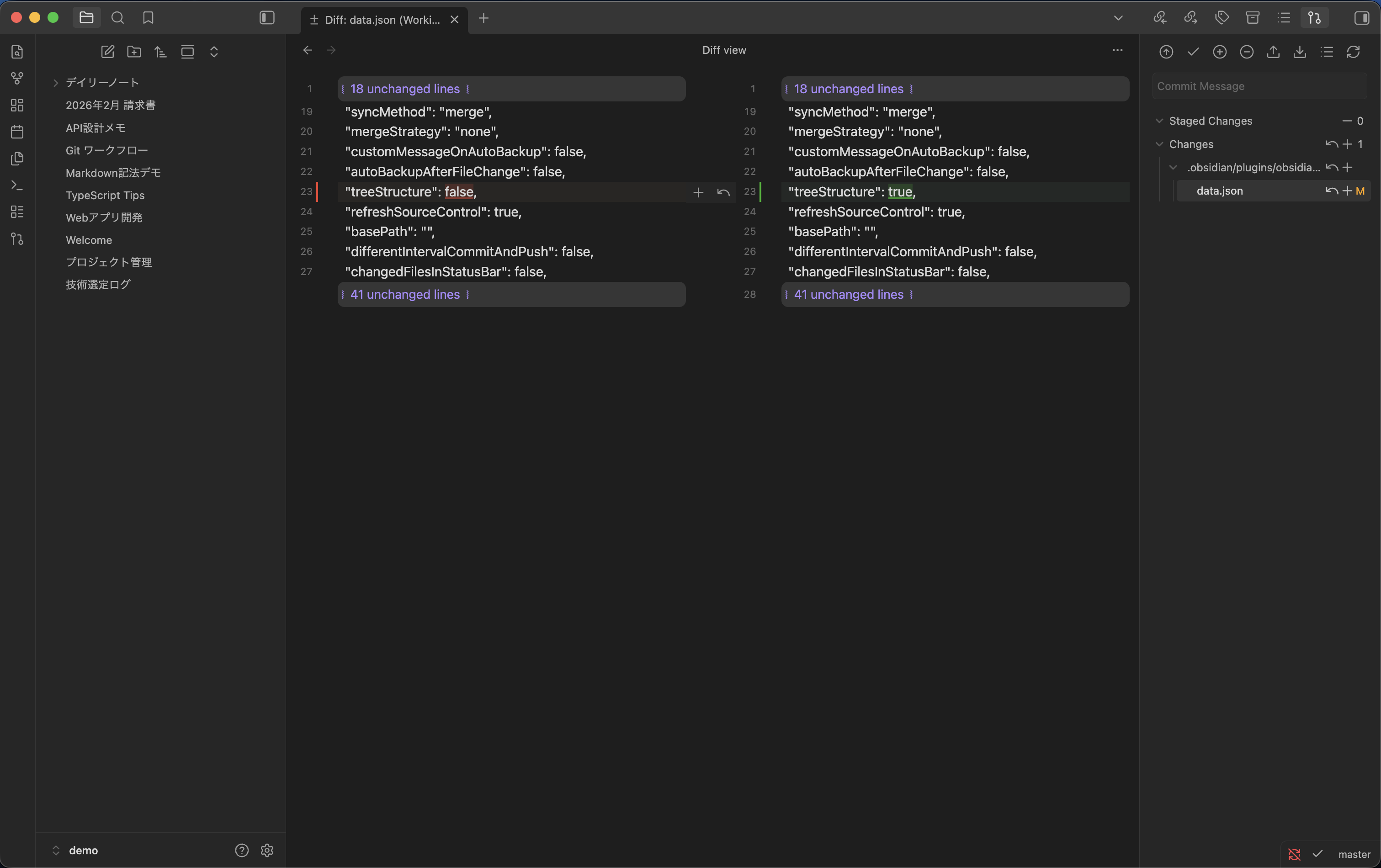The image size is (1381, 868).
Task: Open the Git ワークフロー note
Action: [106, 150]
